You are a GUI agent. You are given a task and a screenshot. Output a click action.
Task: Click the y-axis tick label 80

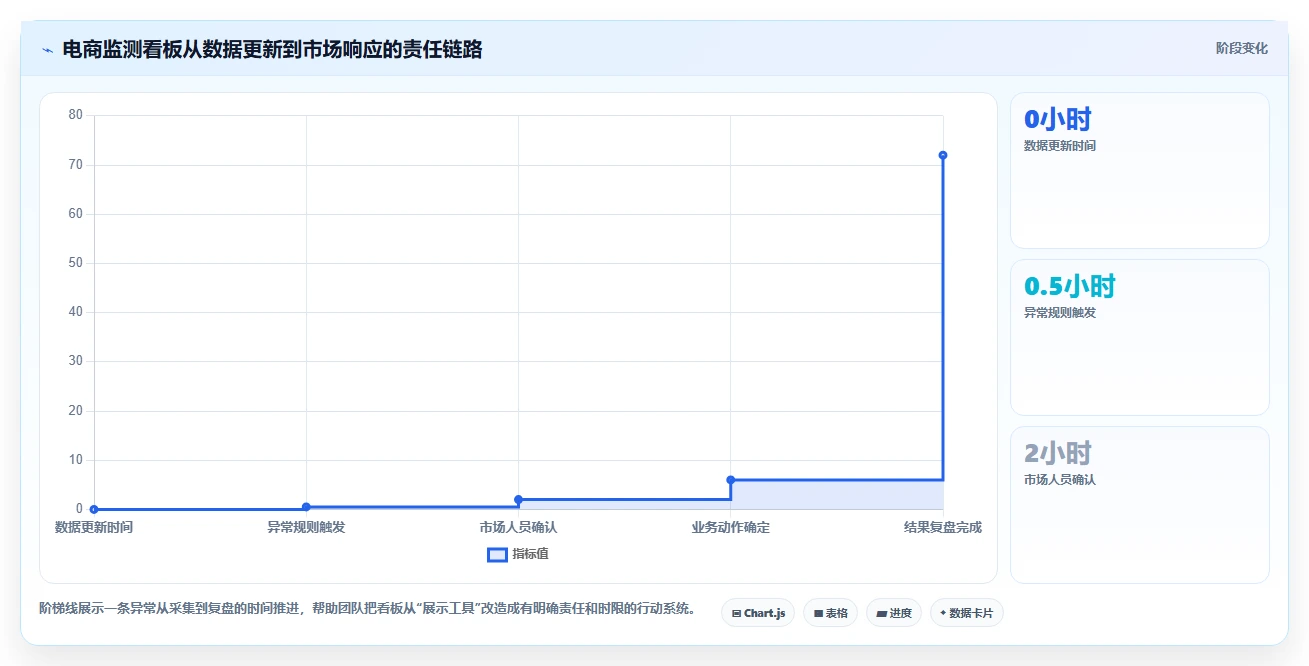(76, 115)
